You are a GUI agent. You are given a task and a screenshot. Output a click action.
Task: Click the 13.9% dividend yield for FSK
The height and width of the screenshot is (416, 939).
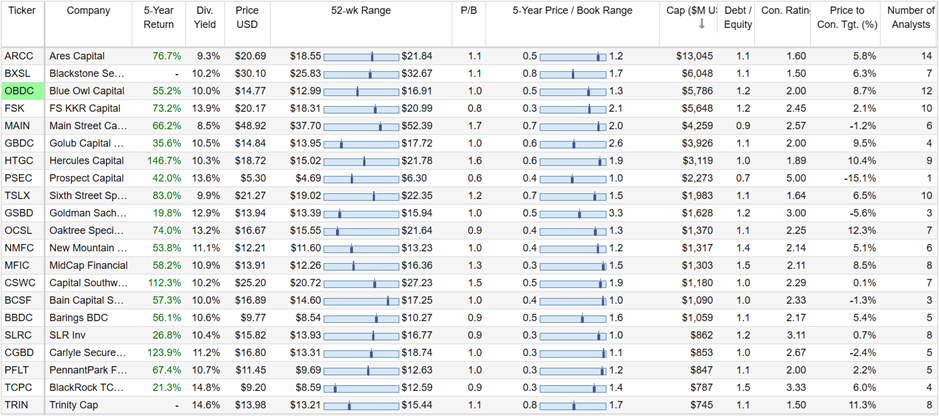coord(208,108)
